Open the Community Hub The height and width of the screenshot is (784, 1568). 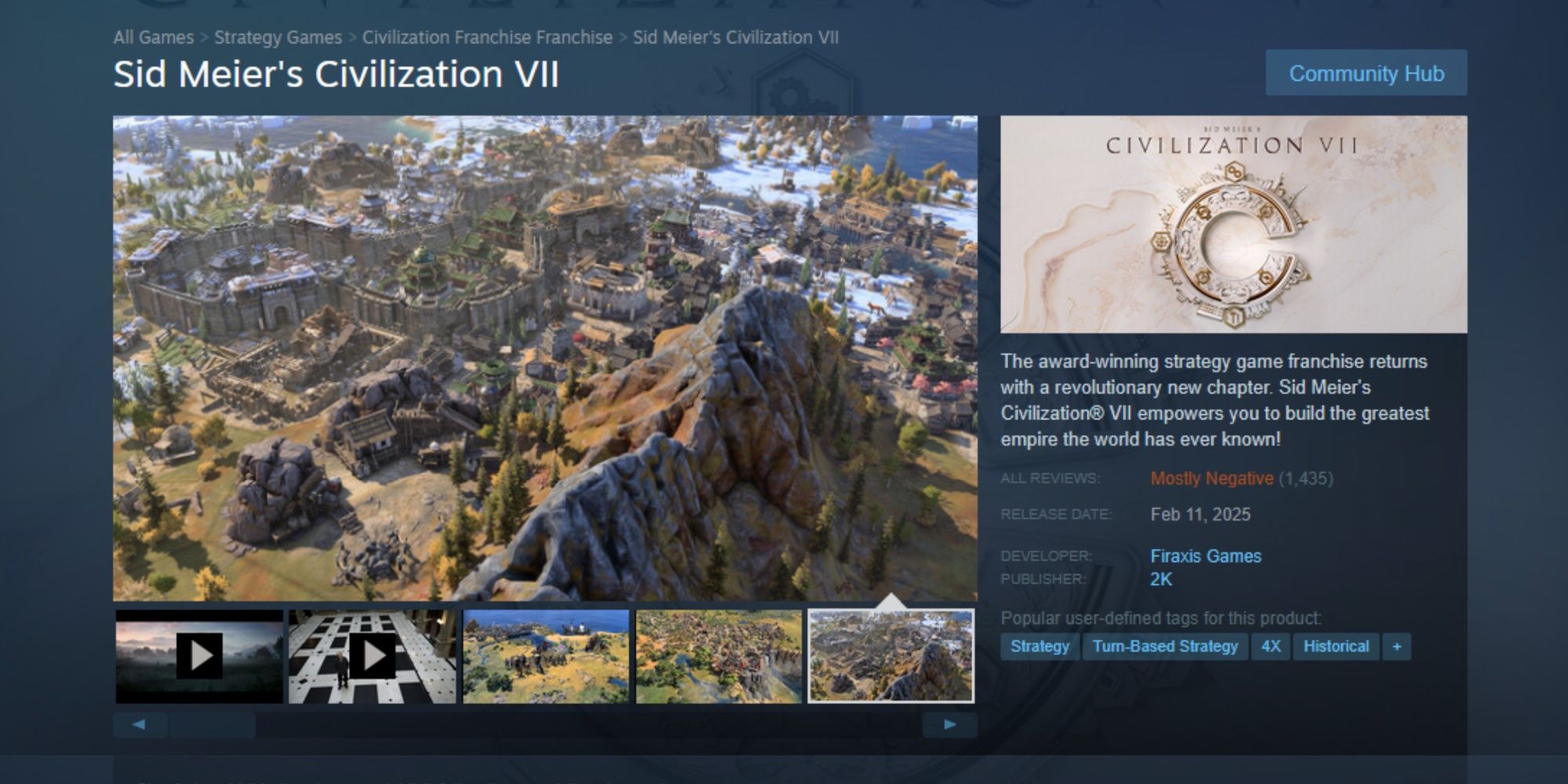coord(1367,73)
